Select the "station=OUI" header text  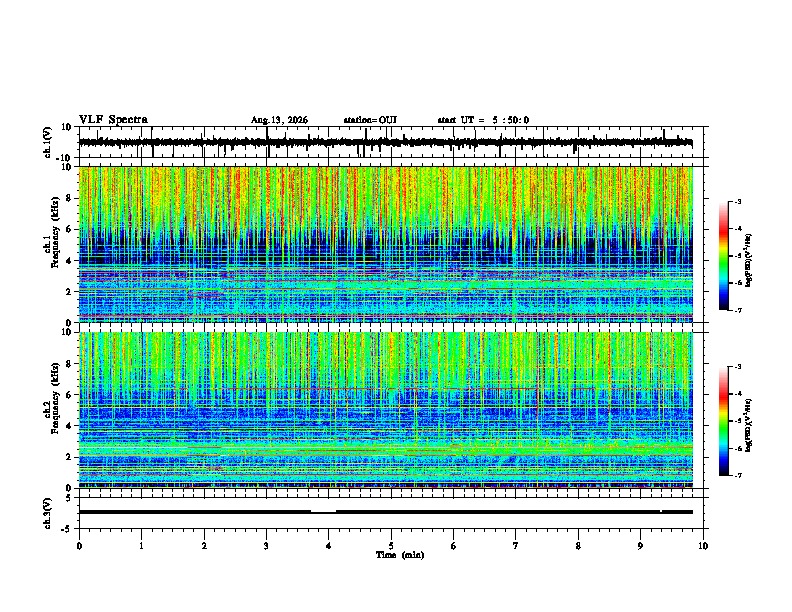click(x=370, y=120)
